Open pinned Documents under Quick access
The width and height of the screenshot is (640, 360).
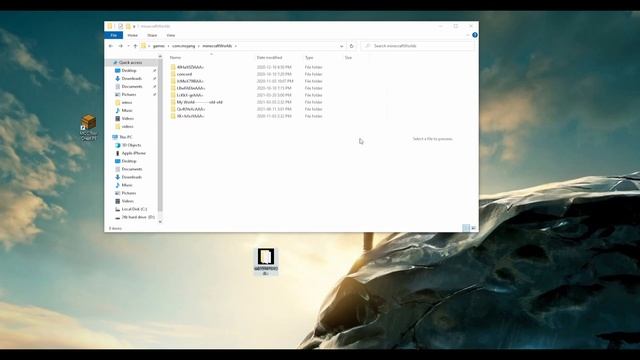(x=132, y=87)
